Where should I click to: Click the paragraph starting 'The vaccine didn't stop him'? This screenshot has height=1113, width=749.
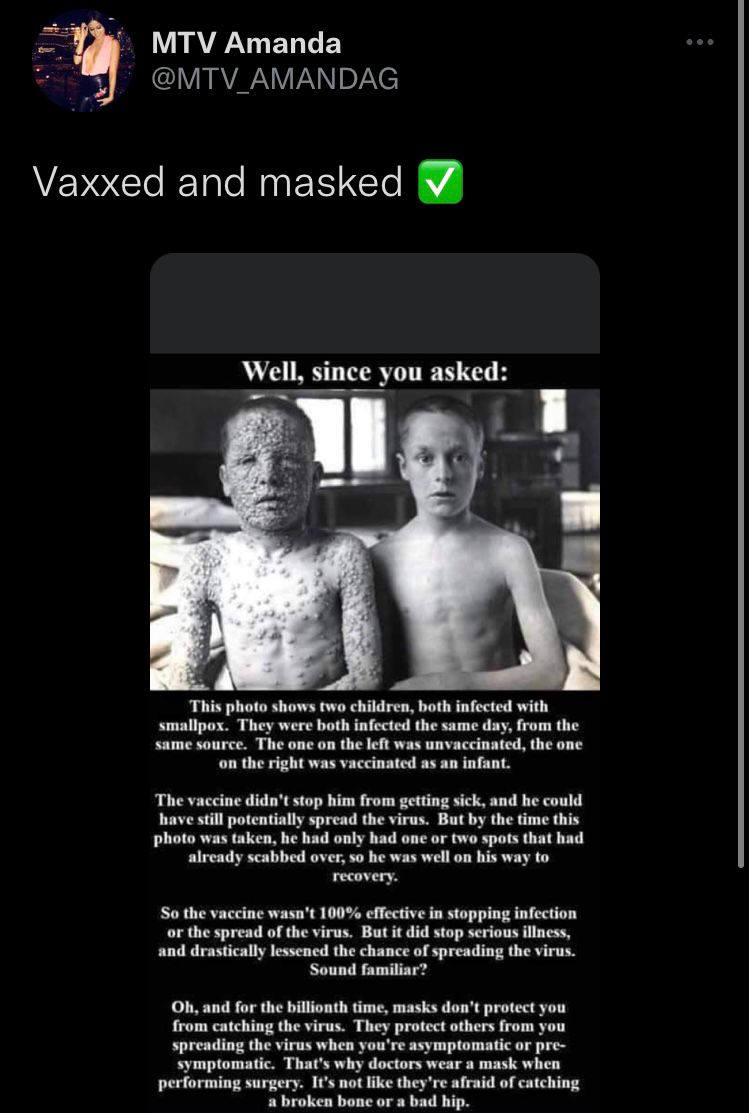coord(368,838)
